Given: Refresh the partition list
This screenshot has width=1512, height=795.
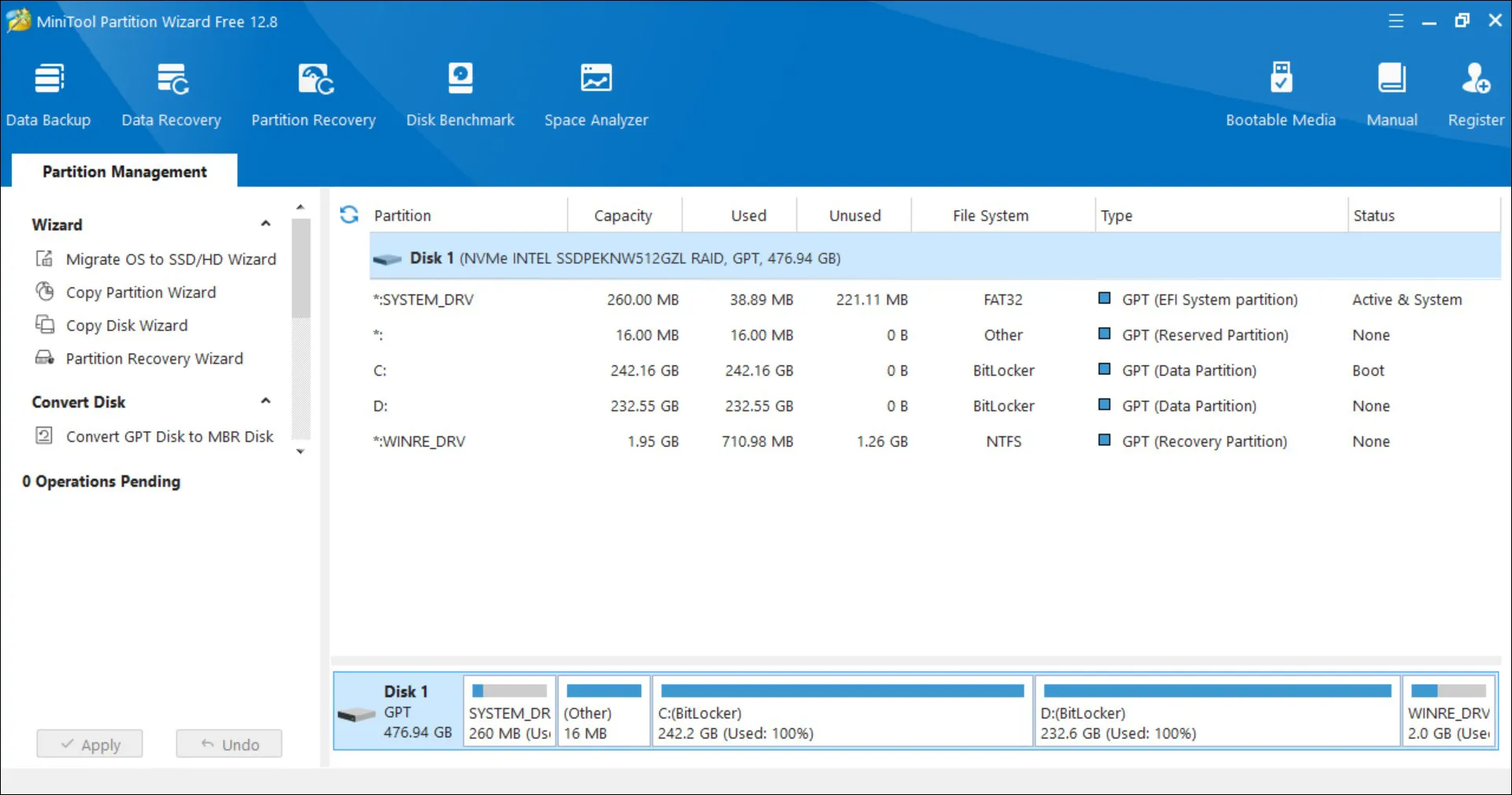Looking at the screenshot, I should click(349, 214).
